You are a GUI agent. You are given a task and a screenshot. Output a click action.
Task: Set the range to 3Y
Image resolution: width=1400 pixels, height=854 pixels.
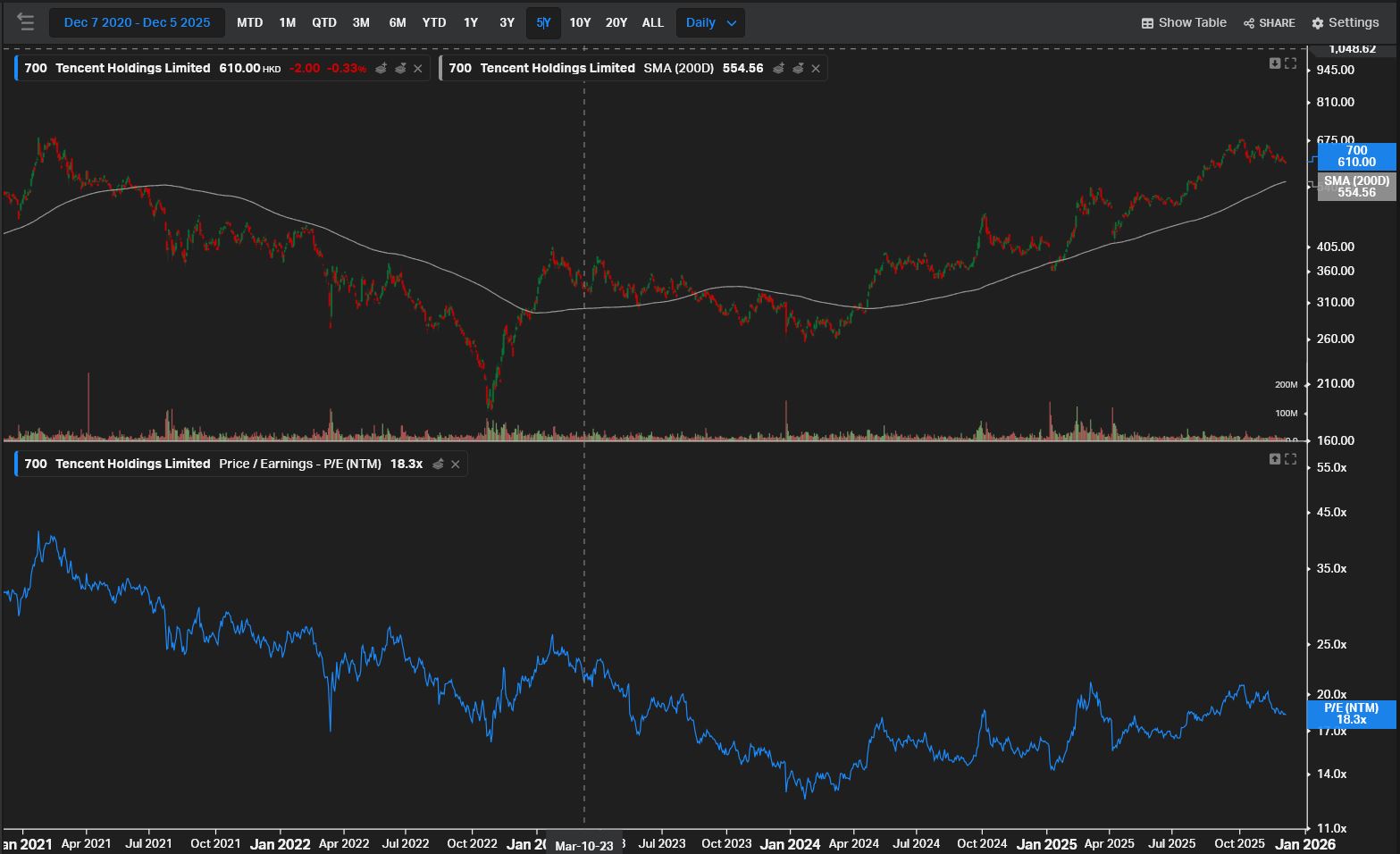coord(507,22)
